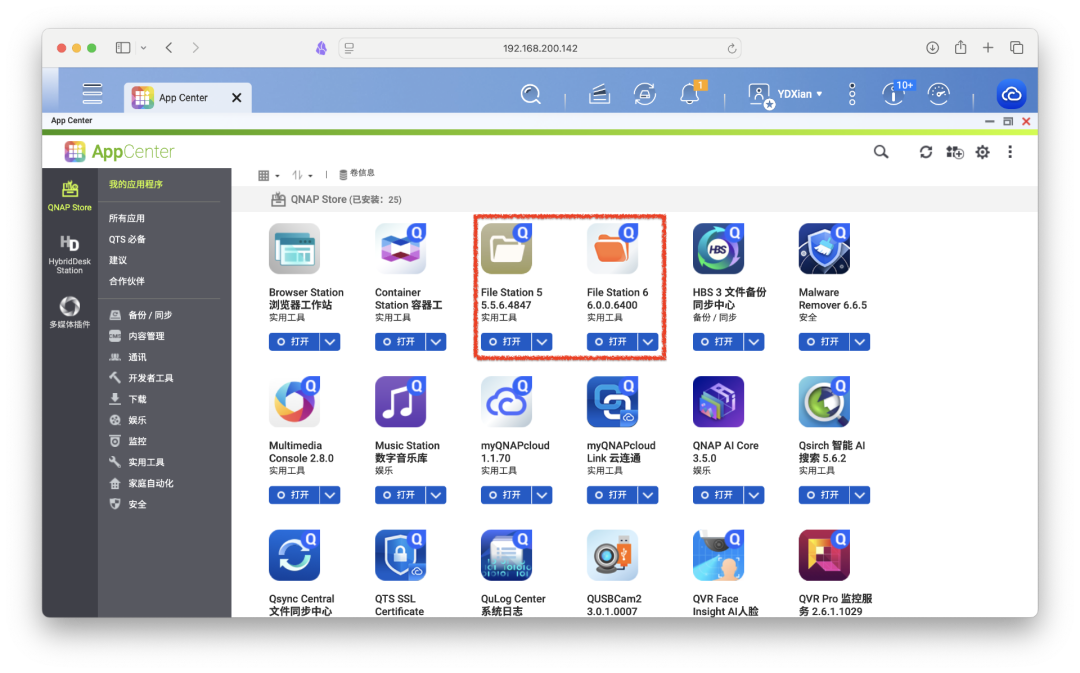1080x673 pixels.
Task: Click the manual install app icon in App Center
Action: 955,151
